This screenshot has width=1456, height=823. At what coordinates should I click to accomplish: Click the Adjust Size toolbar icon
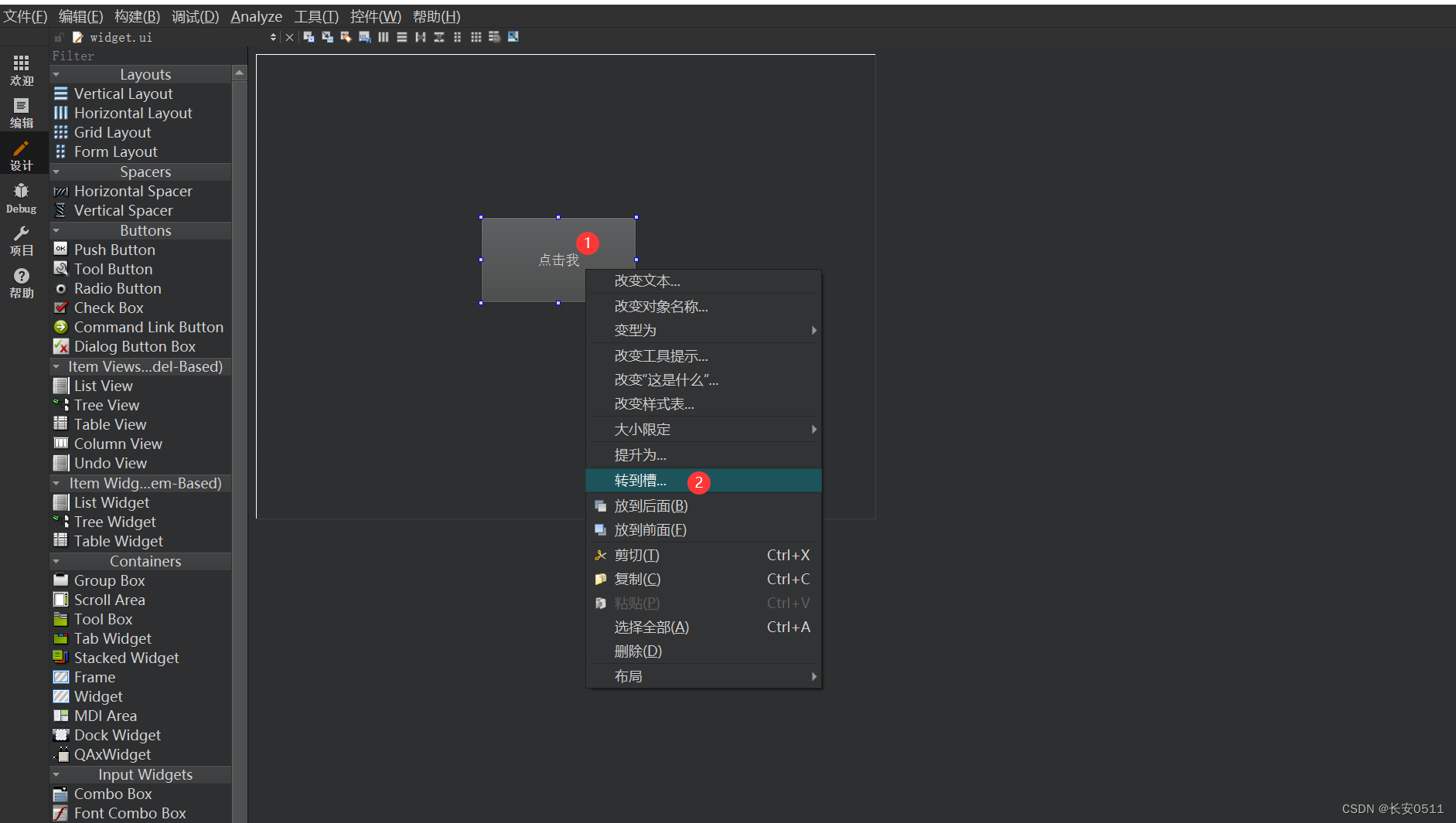click(513, 37)
